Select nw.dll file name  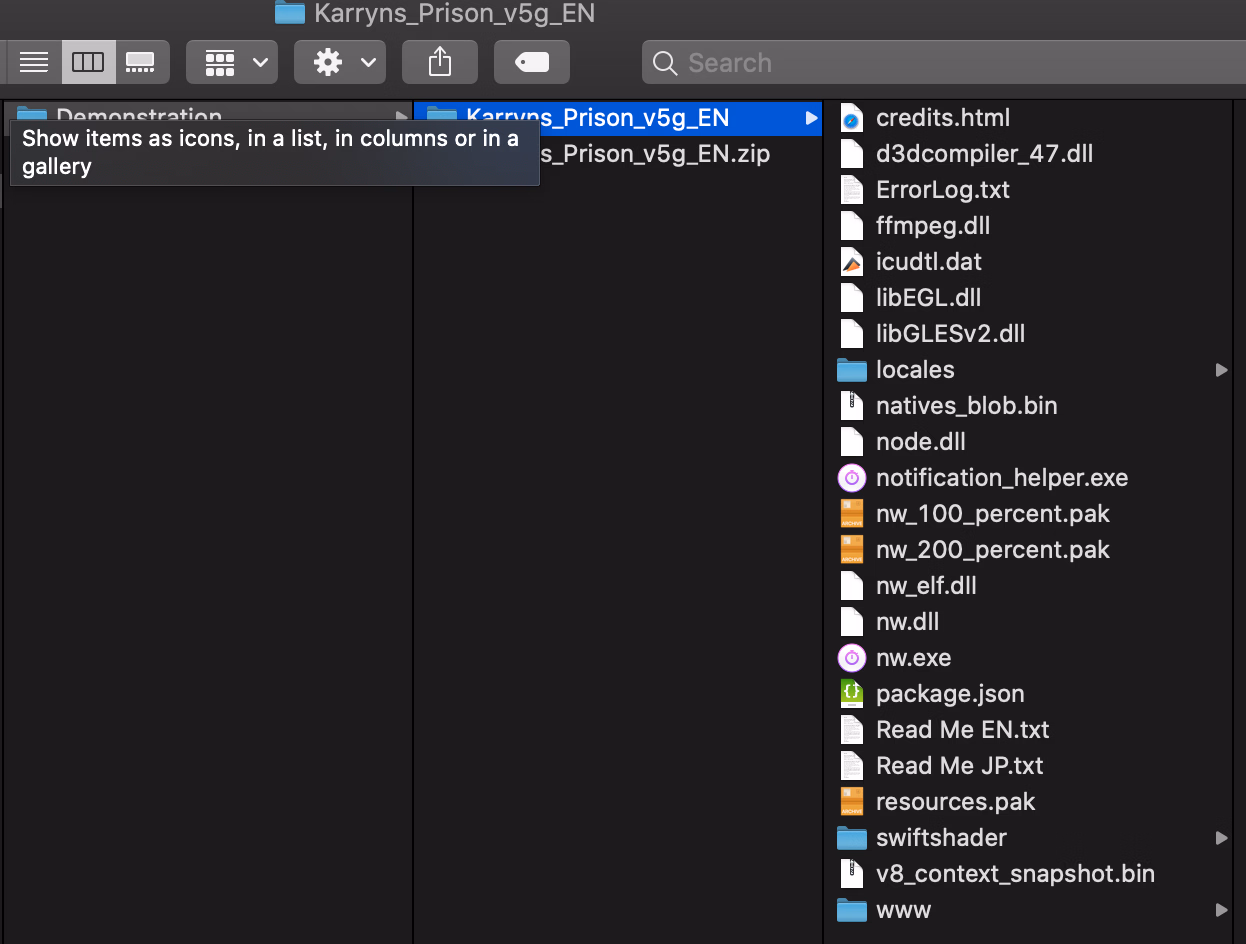908,622
